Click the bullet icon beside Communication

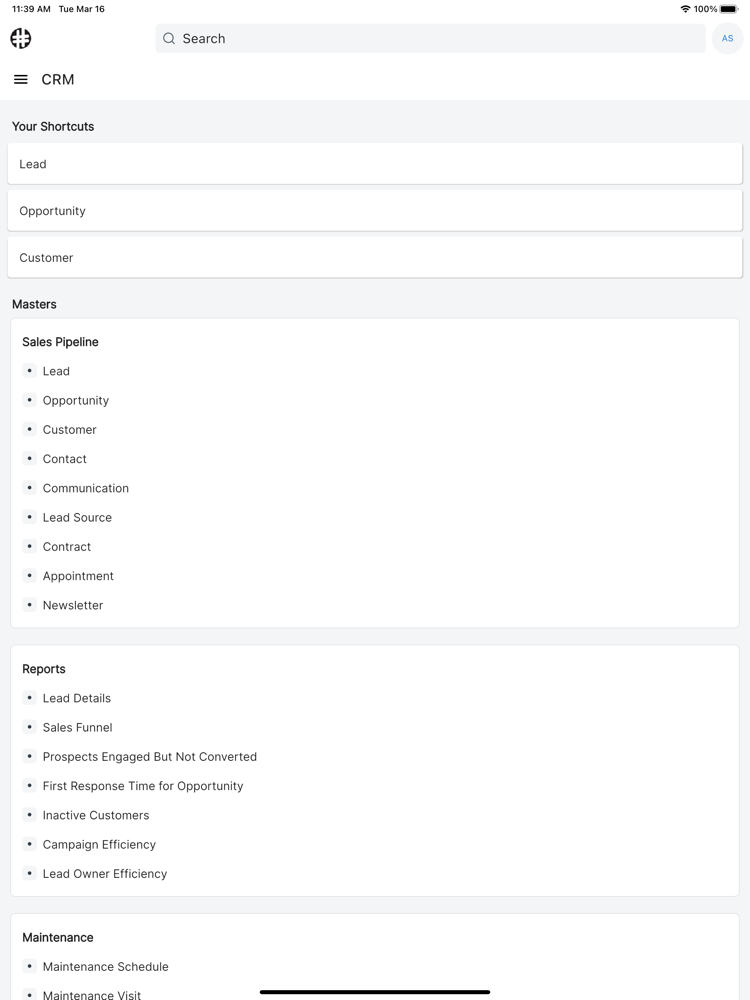click(x=29, y=488)
